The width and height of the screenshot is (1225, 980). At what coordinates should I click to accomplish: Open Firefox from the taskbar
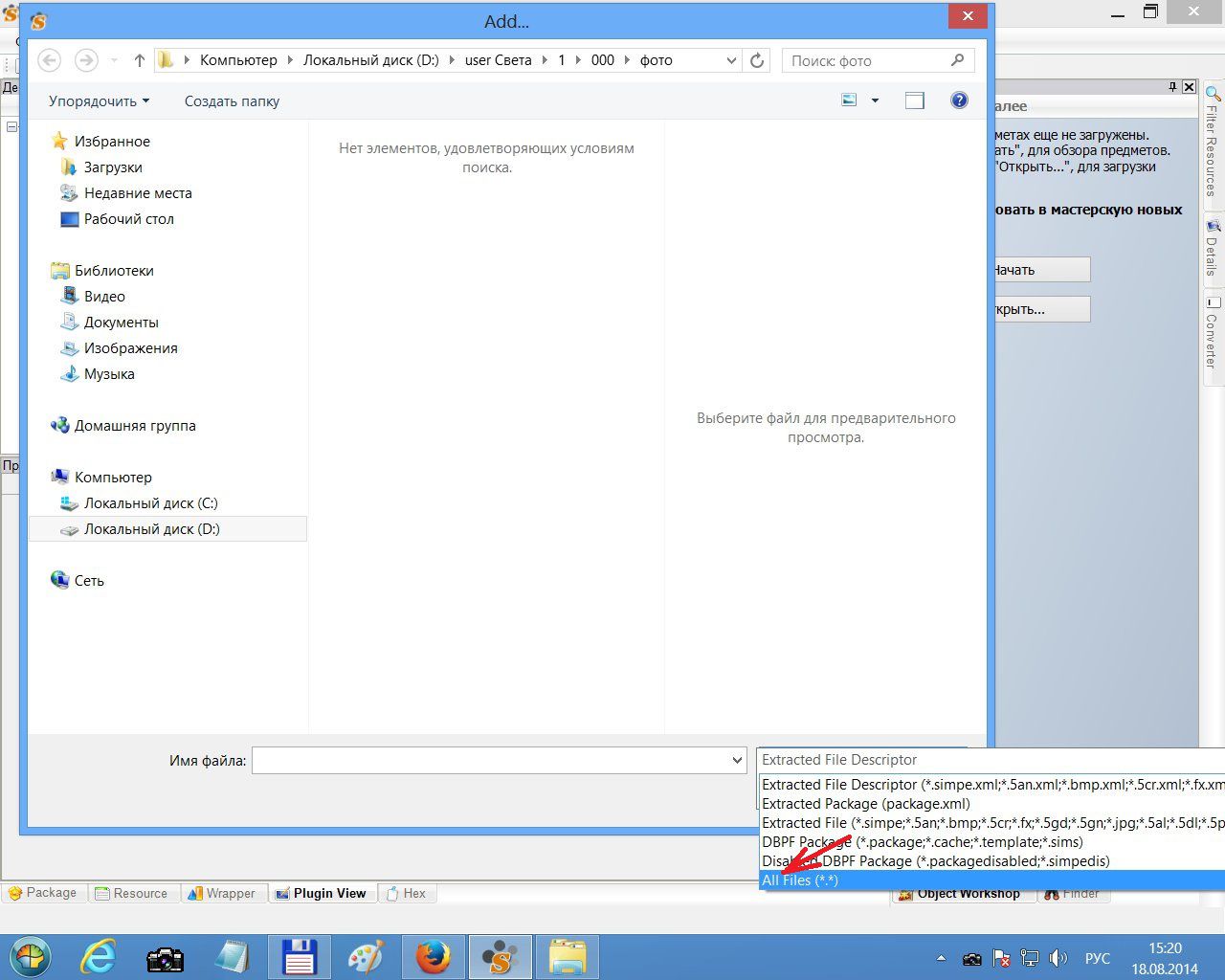[x=433, y=956]
